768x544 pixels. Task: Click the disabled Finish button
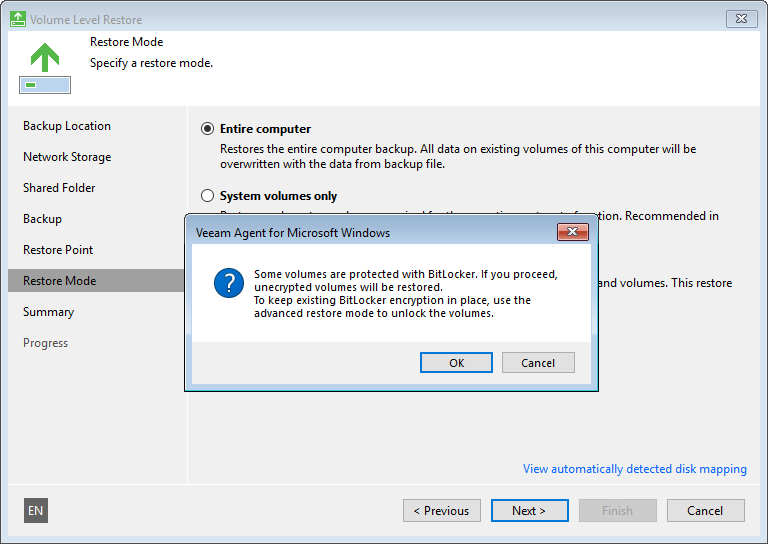pyautogui.click(x=618, y=511)
